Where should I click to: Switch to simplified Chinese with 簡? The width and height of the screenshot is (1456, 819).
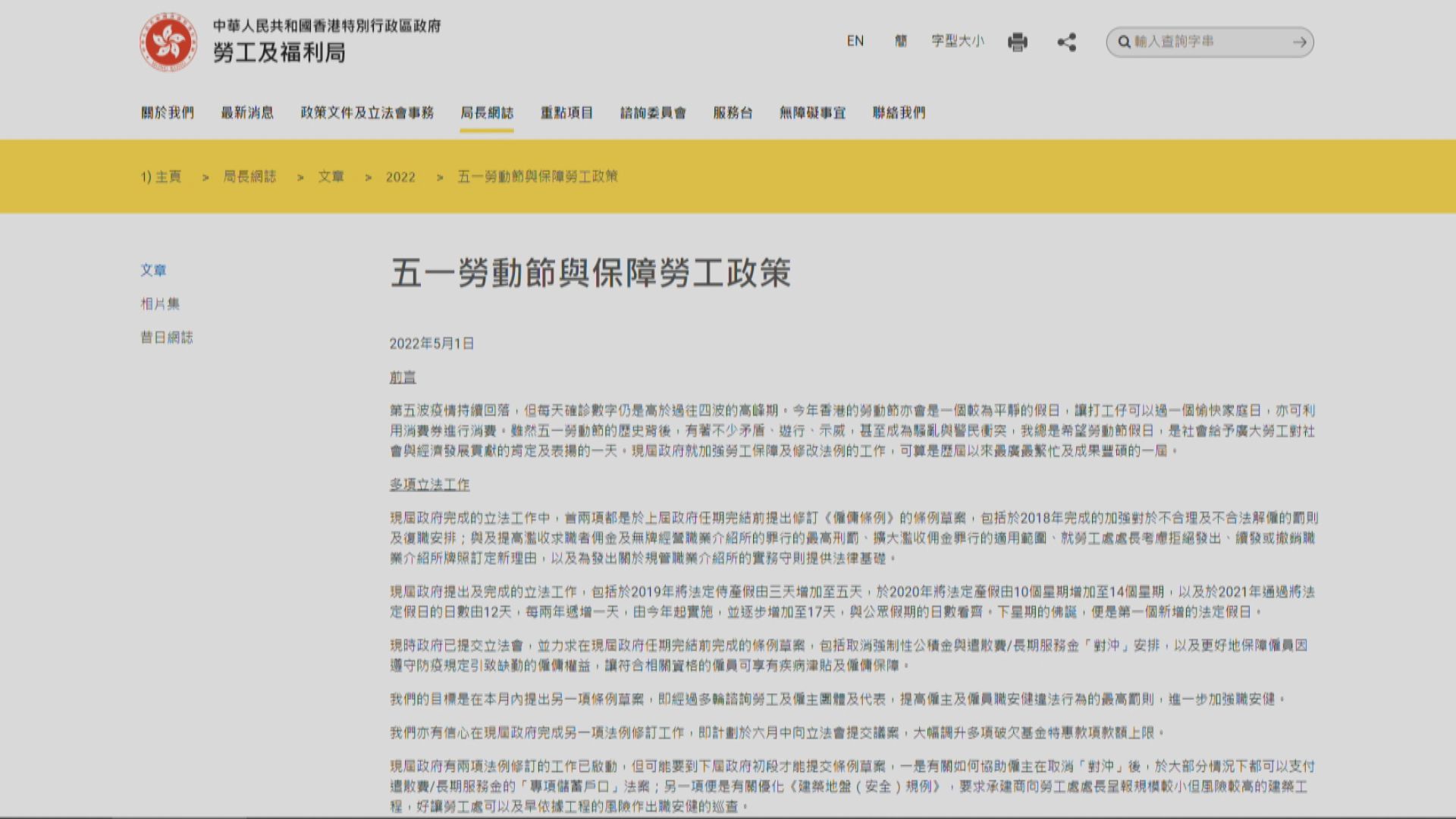pyautogui.click(x=902, y=42)
